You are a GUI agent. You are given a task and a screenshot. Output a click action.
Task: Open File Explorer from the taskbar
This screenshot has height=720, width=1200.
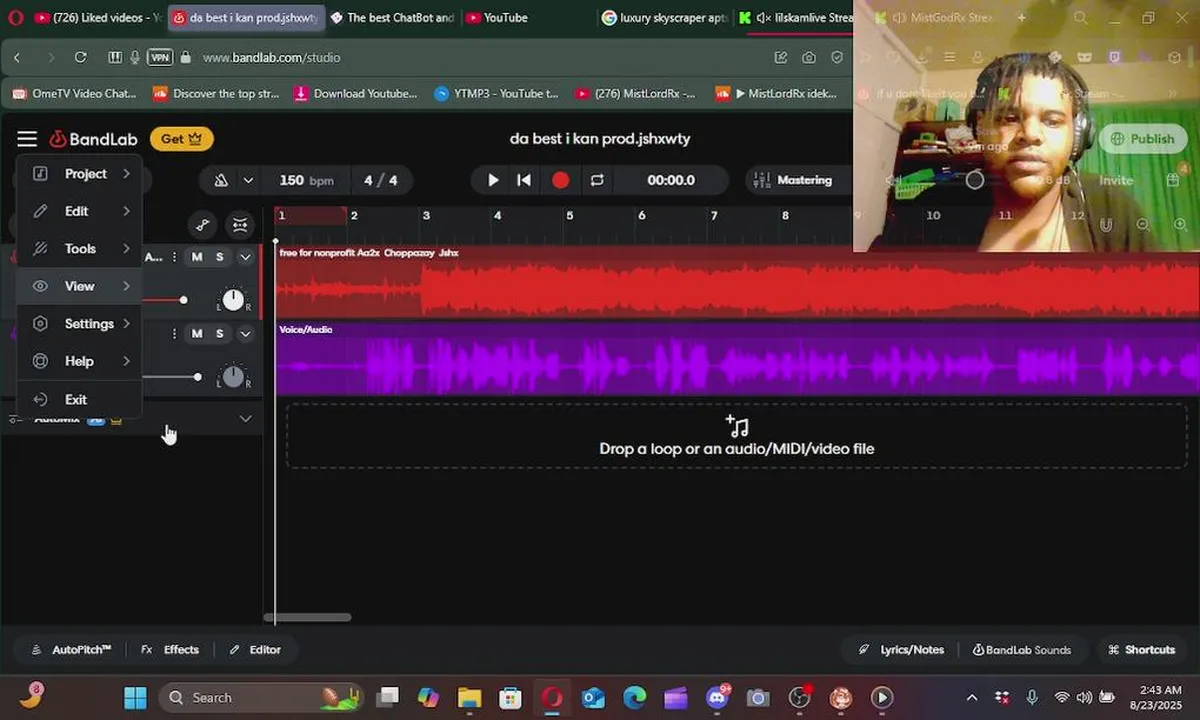tap(469, 697)
